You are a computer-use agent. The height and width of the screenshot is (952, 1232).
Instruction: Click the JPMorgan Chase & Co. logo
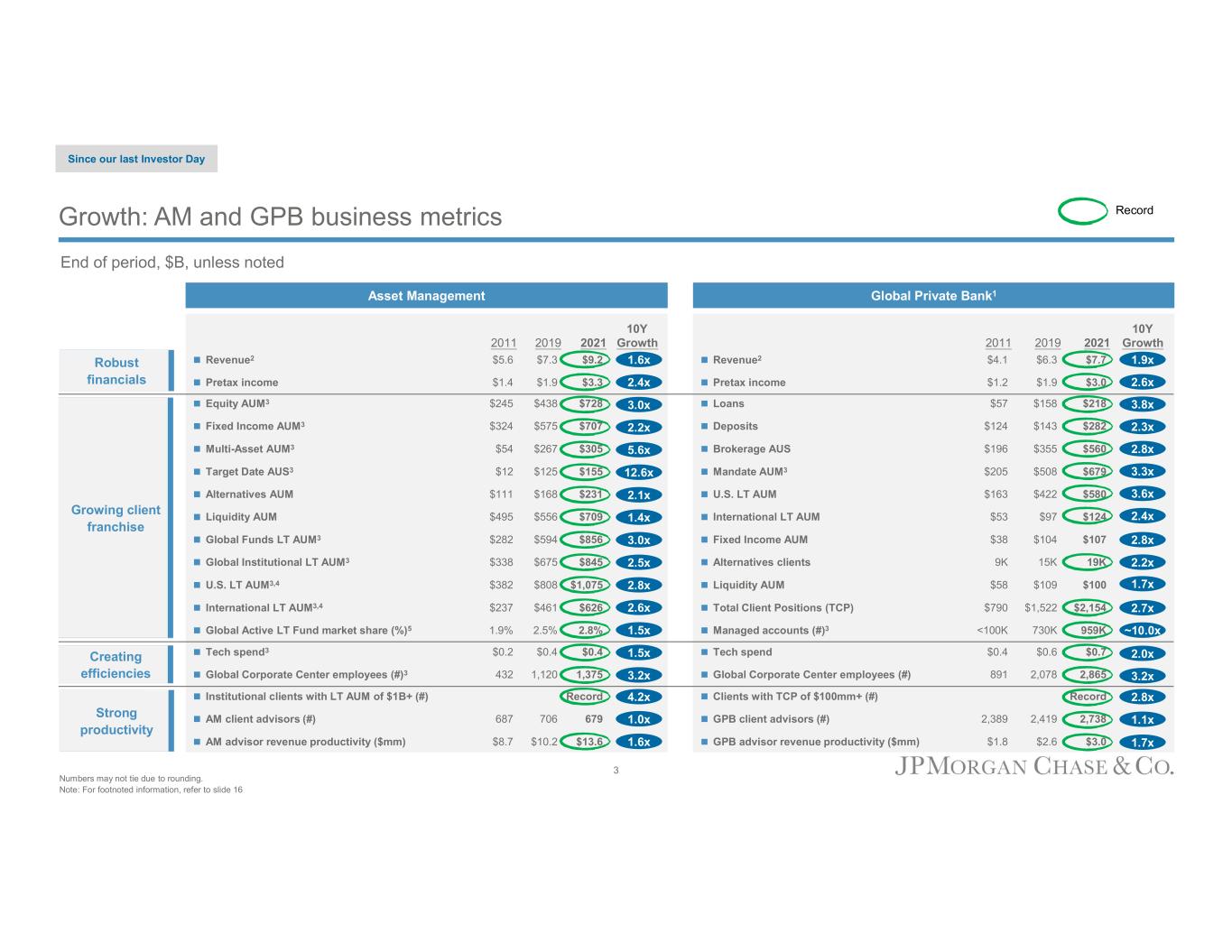pyautogui.click(x=1033, y=767)
